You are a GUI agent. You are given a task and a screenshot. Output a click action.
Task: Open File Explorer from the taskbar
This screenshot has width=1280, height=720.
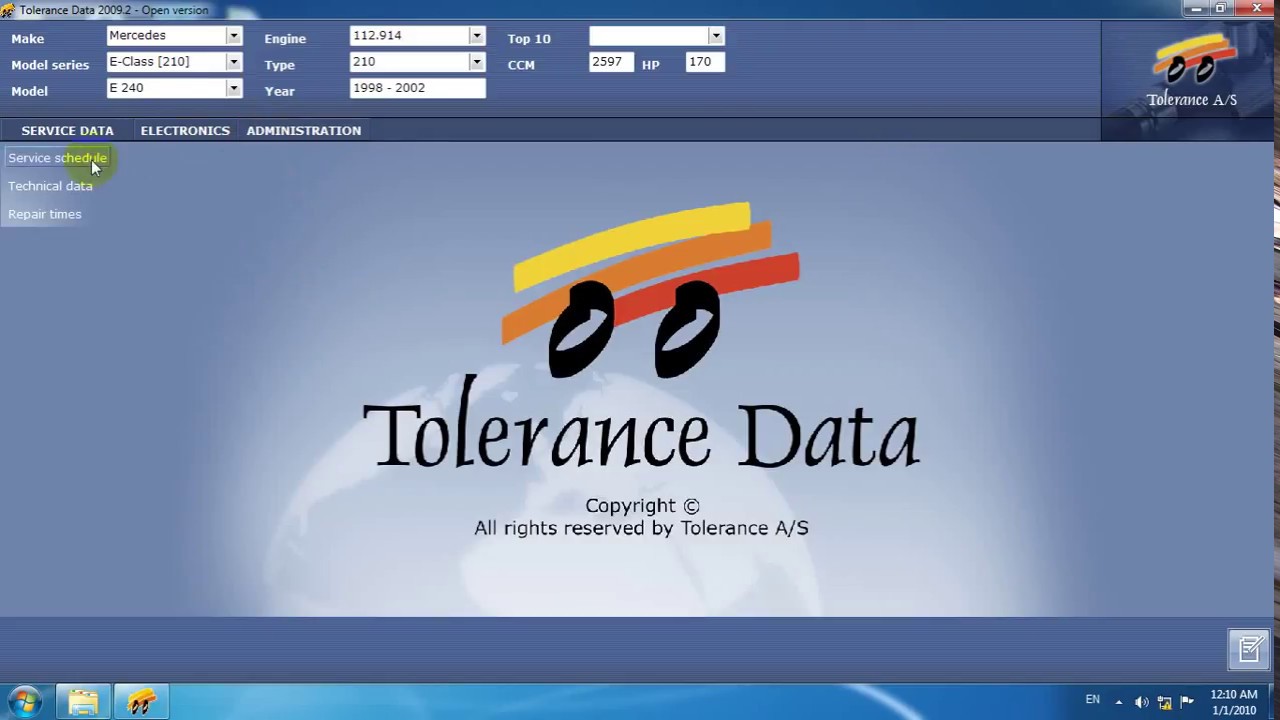click(83, 701)
